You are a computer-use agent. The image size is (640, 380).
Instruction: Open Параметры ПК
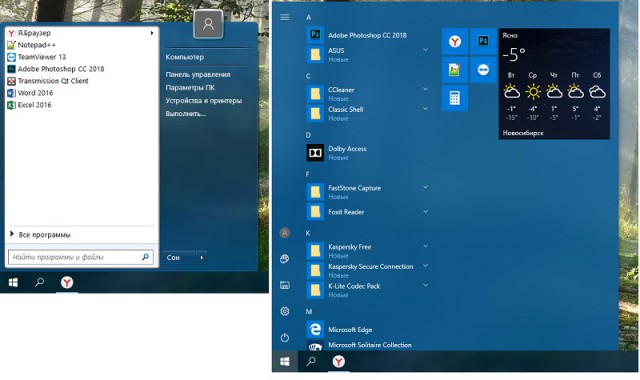[190, 87]
